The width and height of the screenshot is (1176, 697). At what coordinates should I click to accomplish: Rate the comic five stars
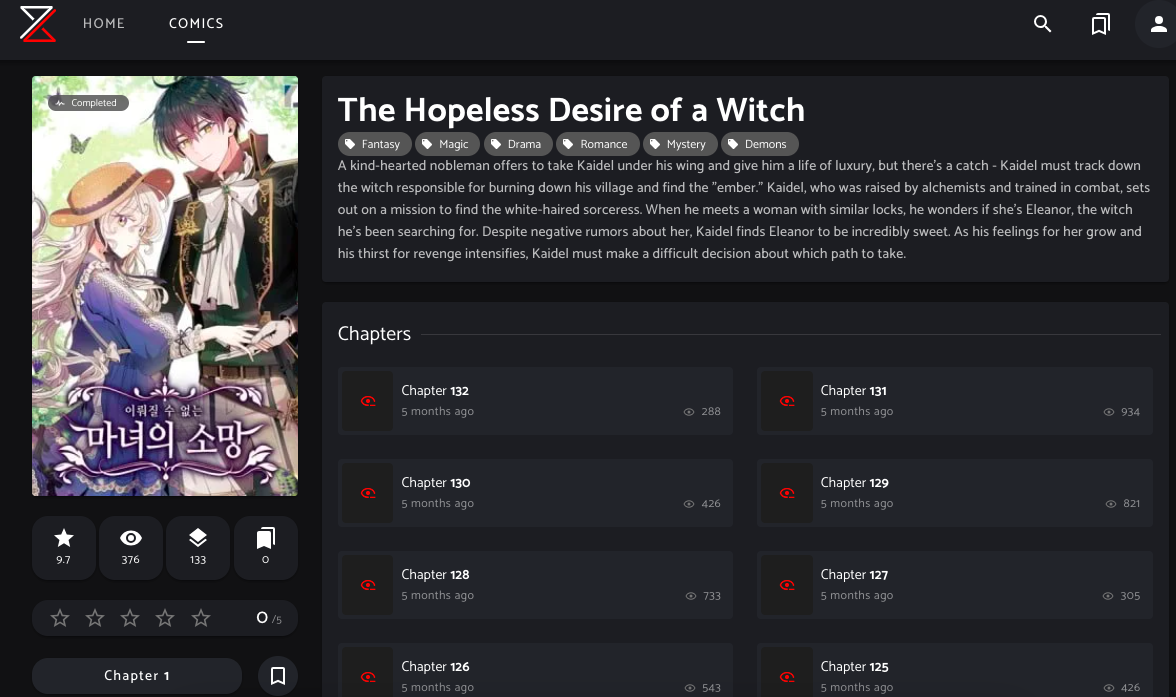point(200,618)
